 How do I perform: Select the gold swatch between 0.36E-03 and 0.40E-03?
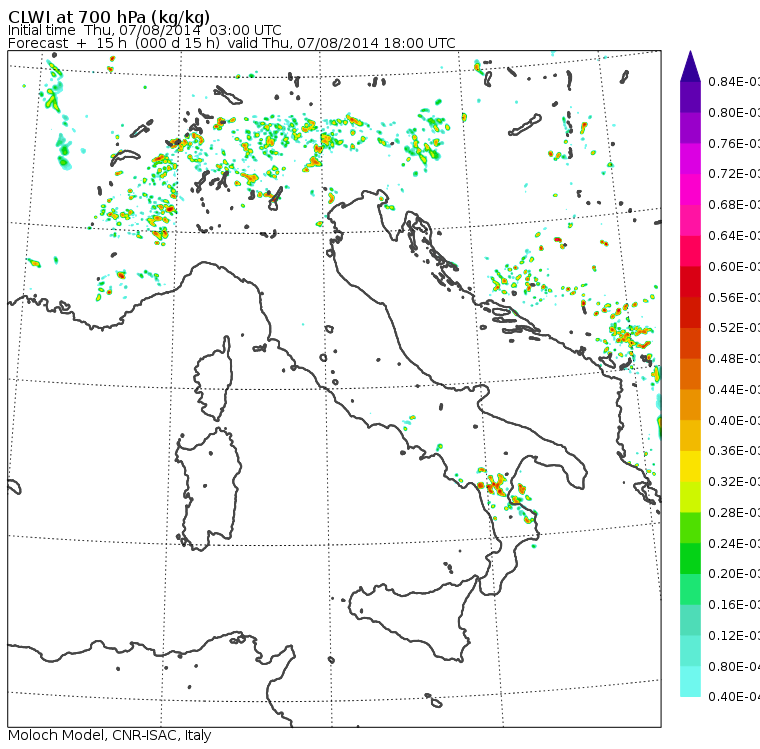pyautogui.click(x=690, y=436)
